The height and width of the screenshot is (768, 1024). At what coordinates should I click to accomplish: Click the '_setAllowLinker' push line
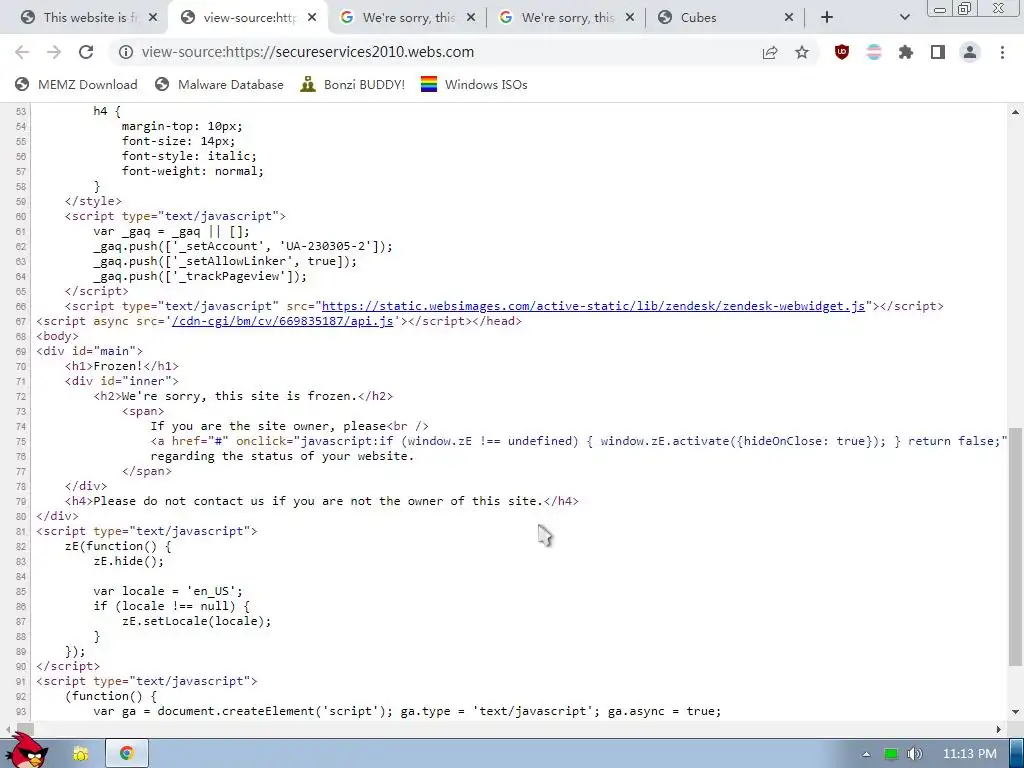point(225,261)
